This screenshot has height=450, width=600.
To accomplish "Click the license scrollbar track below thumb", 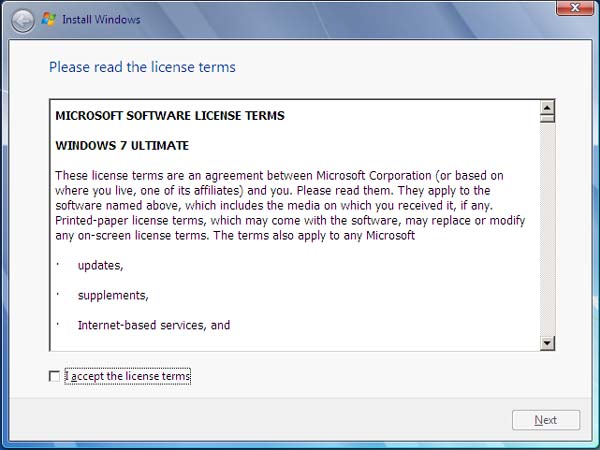I will pos(547,230).
